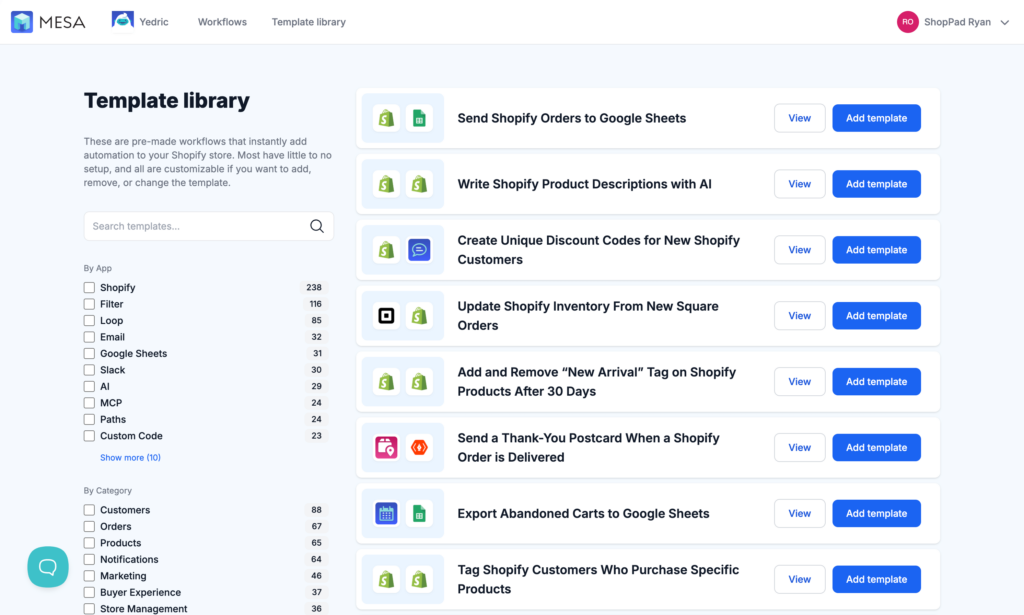Select the Template library nav item
Screen dimensions: 1024x615
coord(308,21)
